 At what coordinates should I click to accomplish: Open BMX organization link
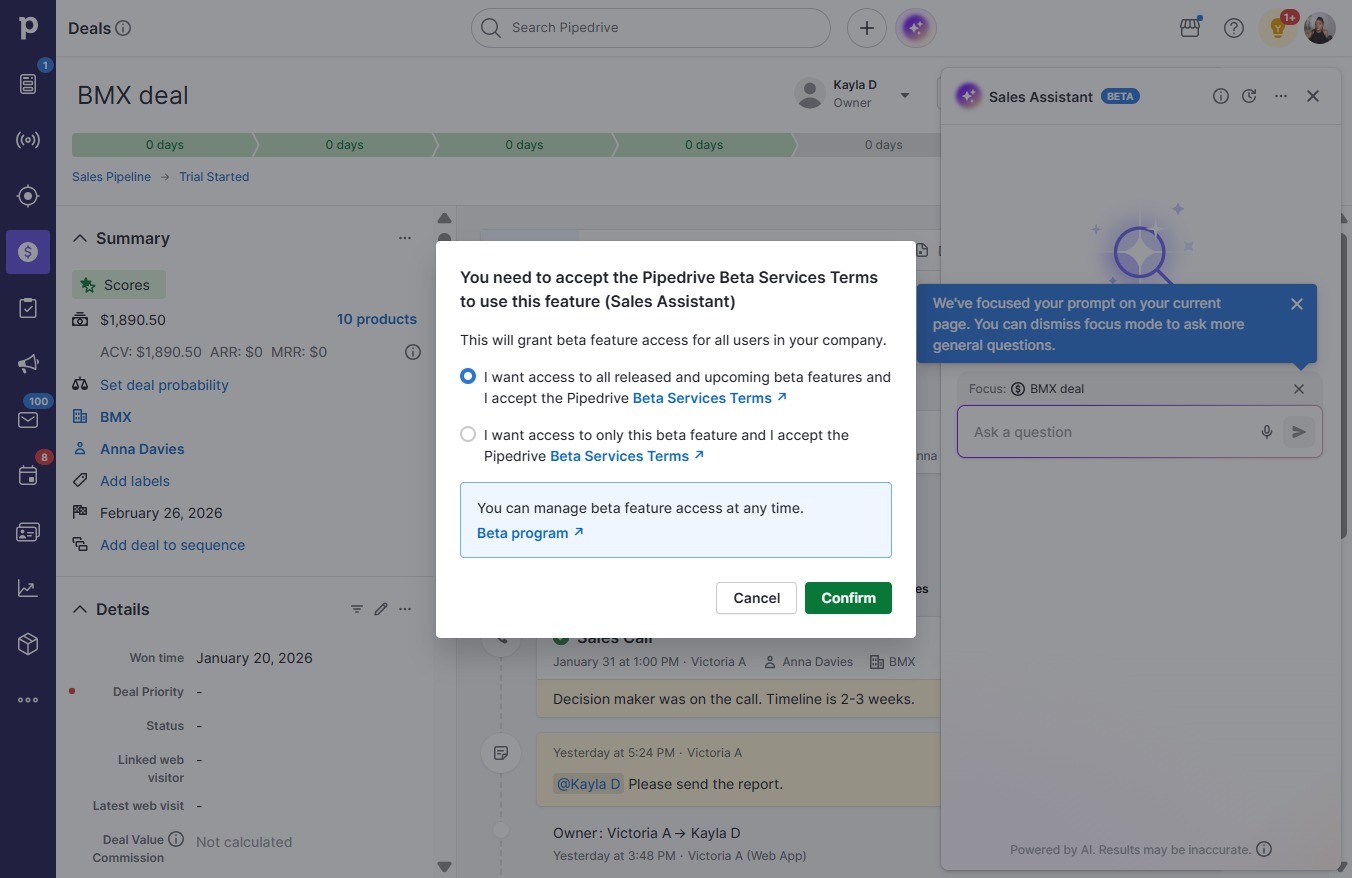point(116,417)
